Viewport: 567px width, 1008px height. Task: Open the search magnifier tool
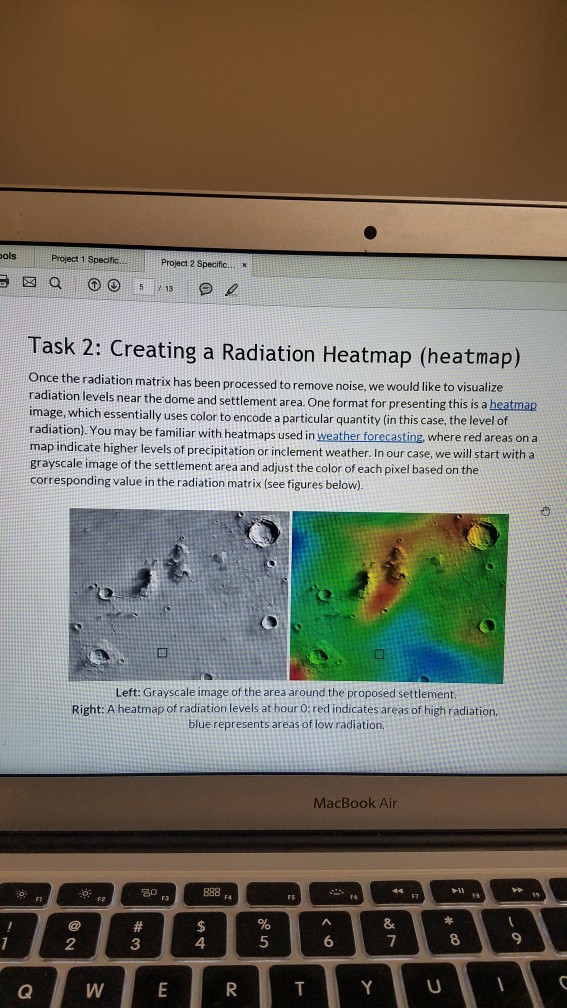pos(56,284)
